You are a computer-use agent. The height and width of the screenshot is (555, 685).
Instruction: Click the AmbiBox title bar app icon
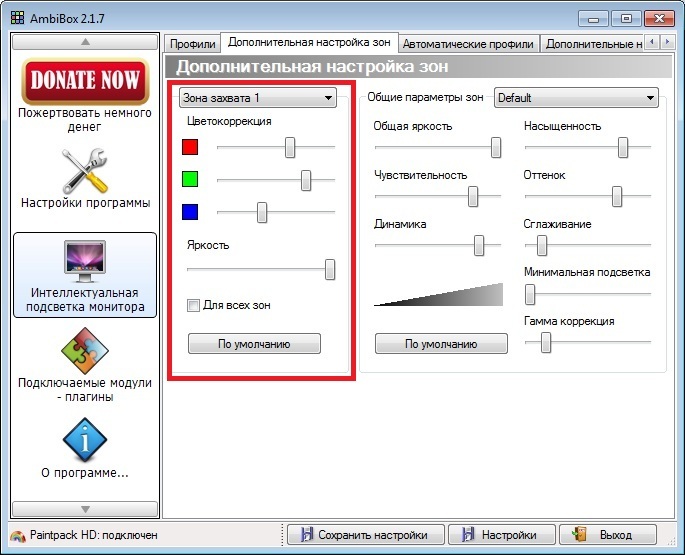(x=17, y=18)
